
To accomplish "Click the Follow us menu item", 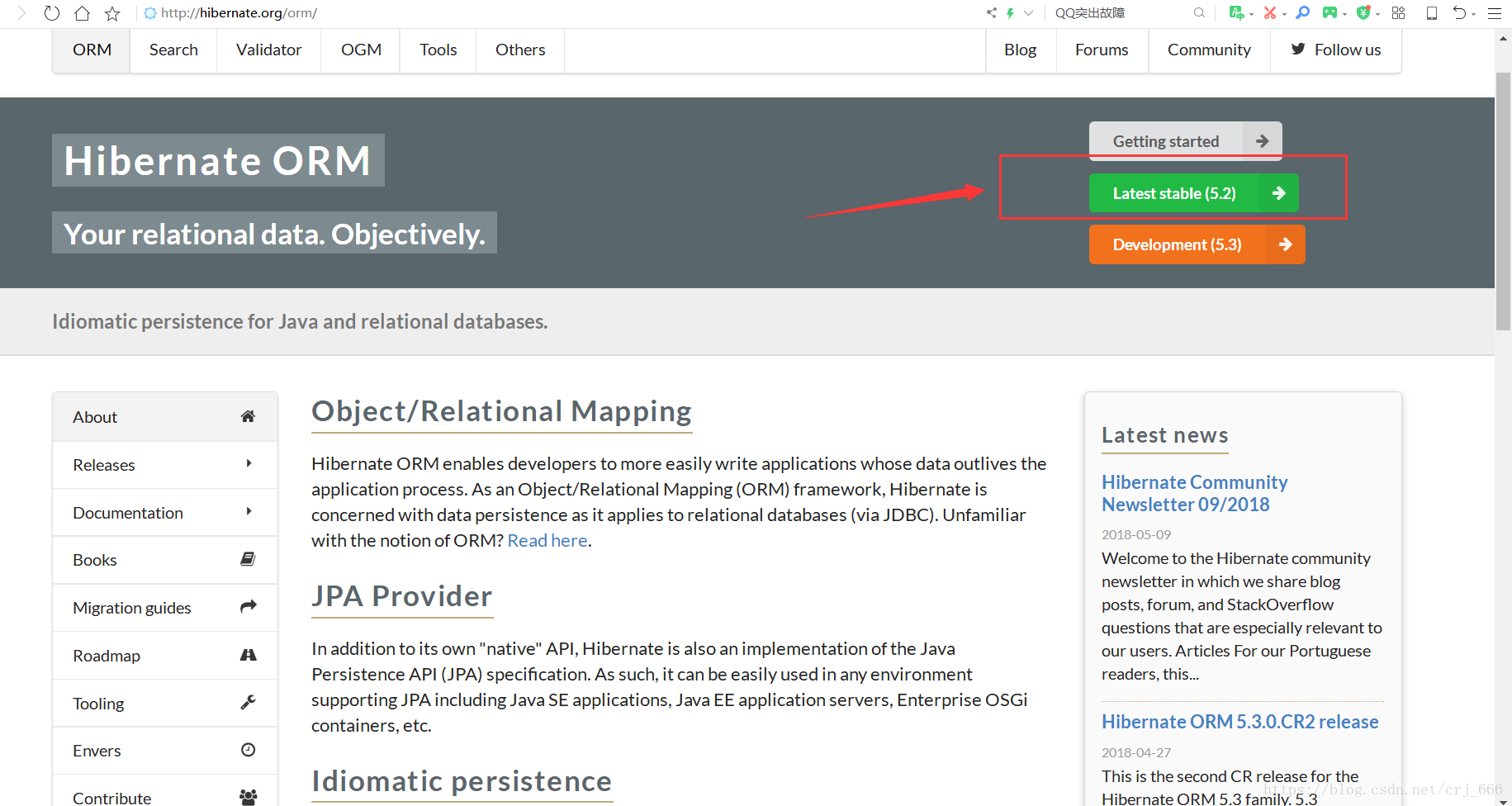I will click(x=1336, y=50).
